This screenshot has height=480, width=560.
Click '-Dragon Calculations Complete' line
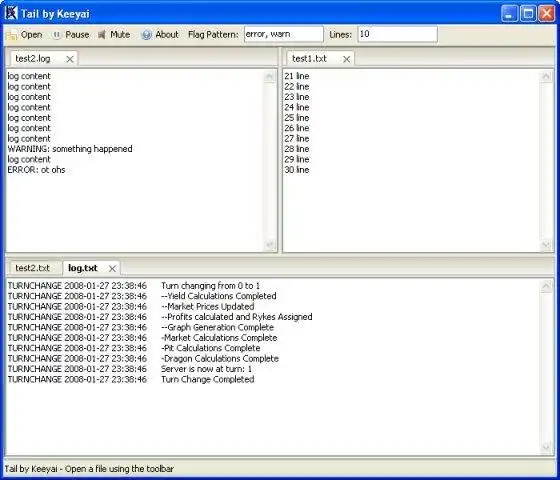click(220, 358)
